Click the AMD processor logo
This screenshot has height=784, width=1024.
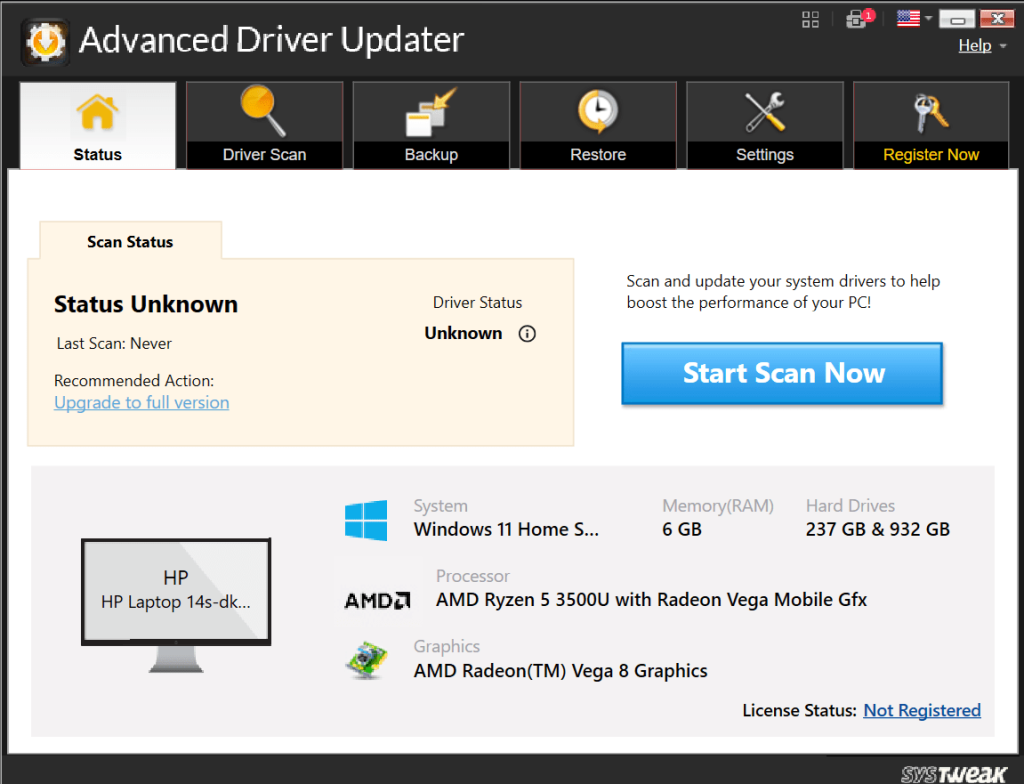point(377,600)
